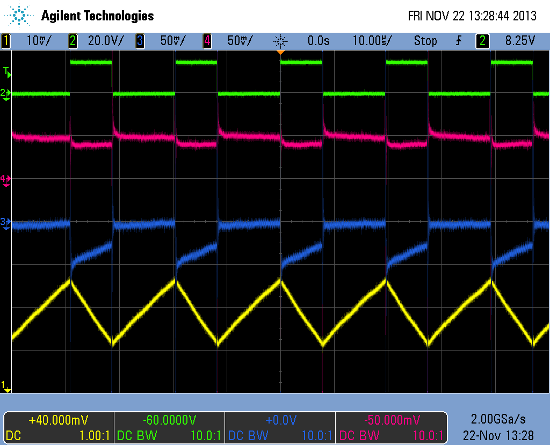Click channel 2 DC BW label
550x445 pixels.
tap(137, 436)
